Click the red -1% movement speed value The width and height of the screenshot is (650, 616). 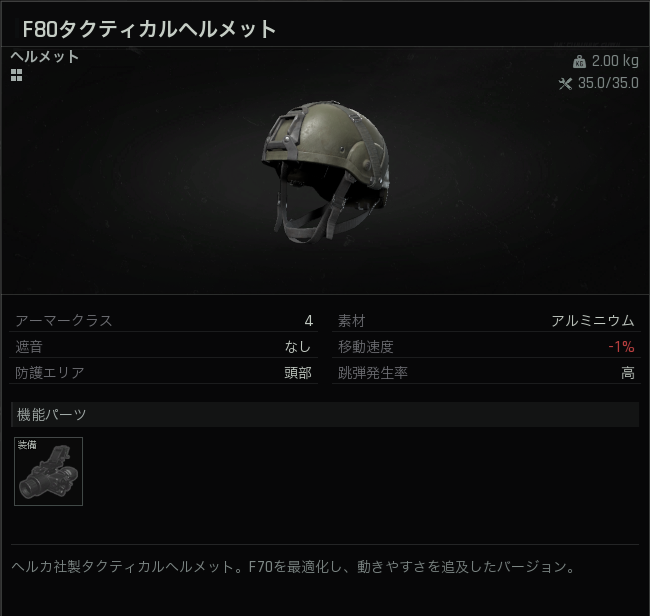(621, 347)
